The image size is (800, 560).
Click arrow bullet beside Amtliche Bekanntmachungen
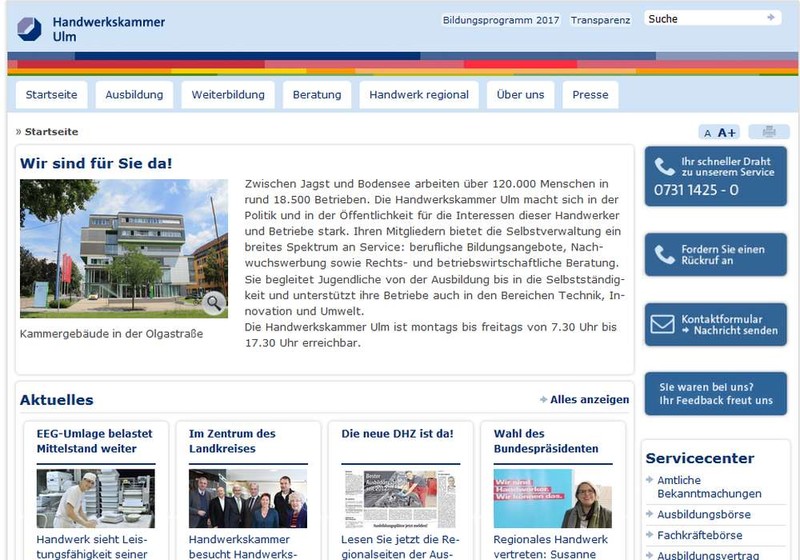(649, 479)
